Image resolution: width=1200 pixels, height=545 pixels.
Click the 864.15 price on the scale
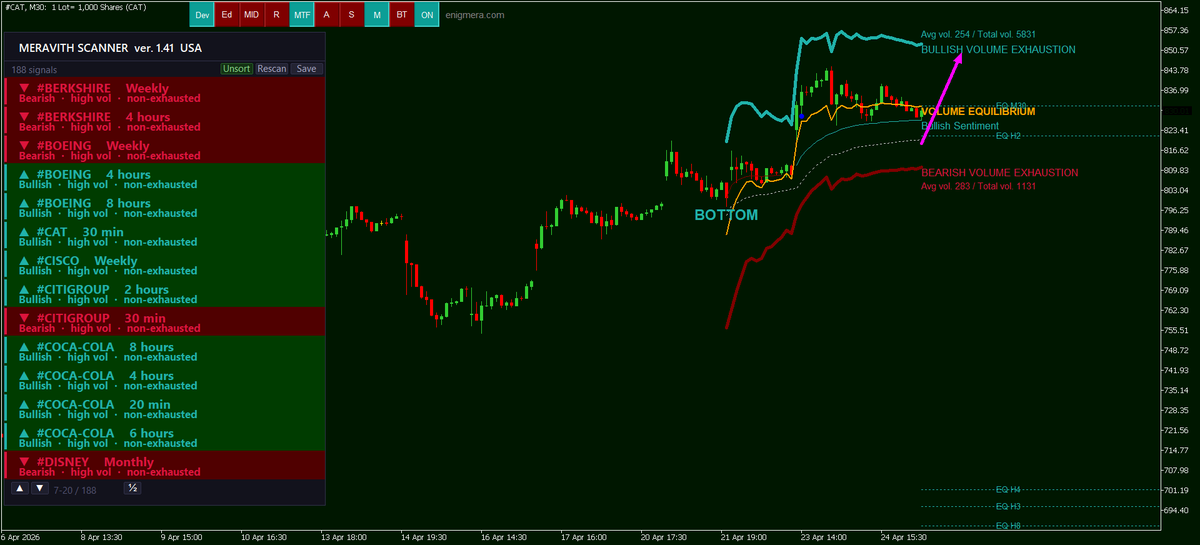[1176, 9]
